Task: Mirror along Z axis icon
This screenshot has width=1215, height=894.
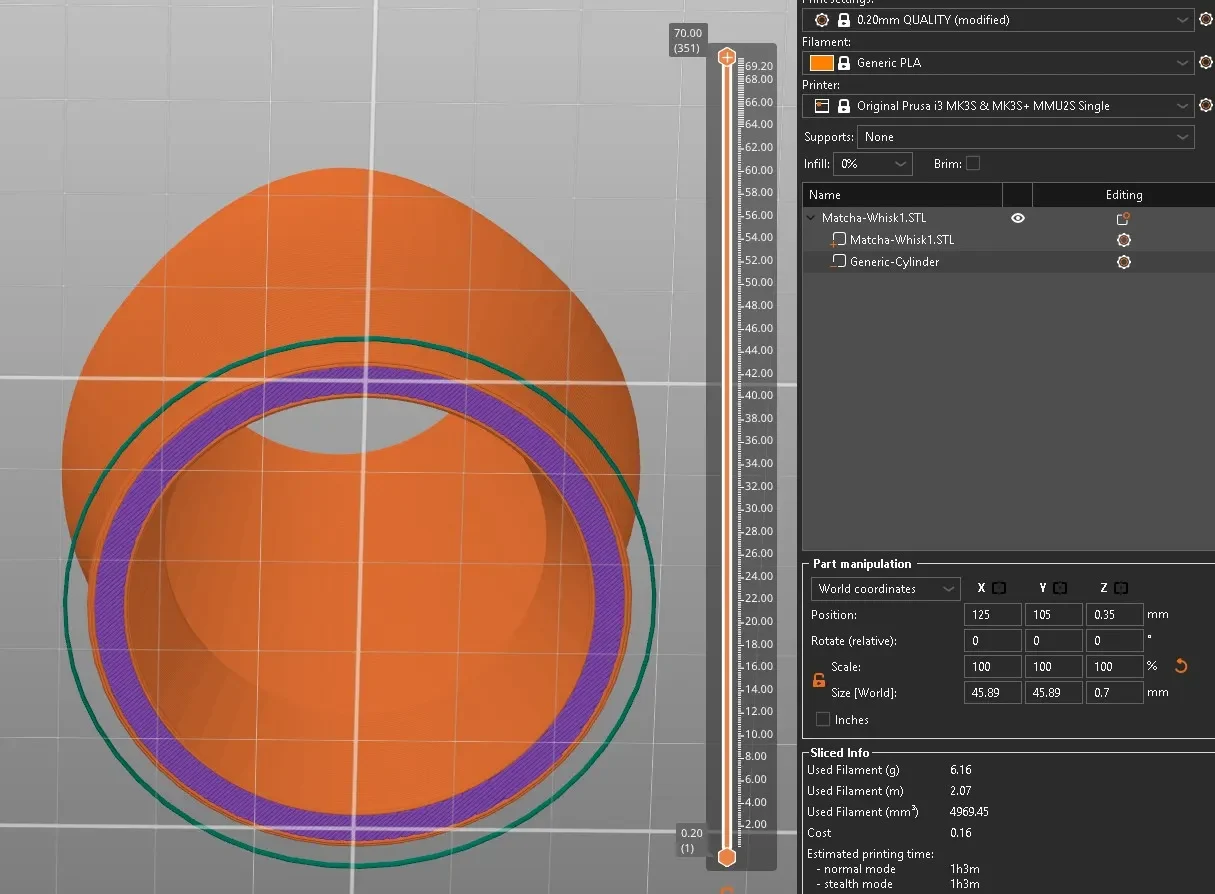Action: [1121, 588]
